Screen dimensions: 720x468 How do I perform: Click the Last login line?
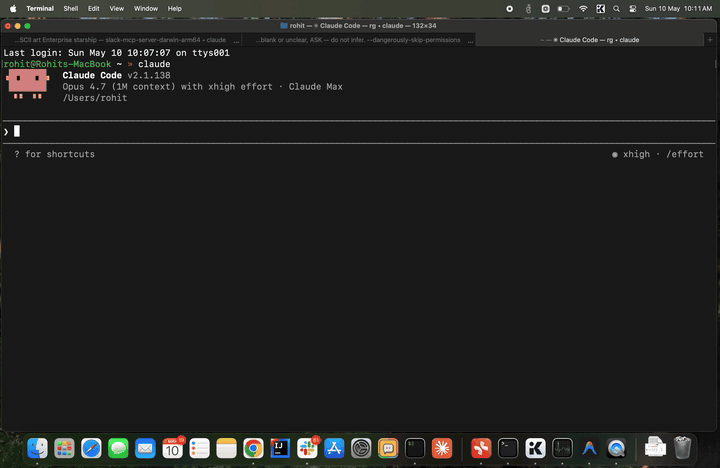pyautogui.click(x=116, y=53)
